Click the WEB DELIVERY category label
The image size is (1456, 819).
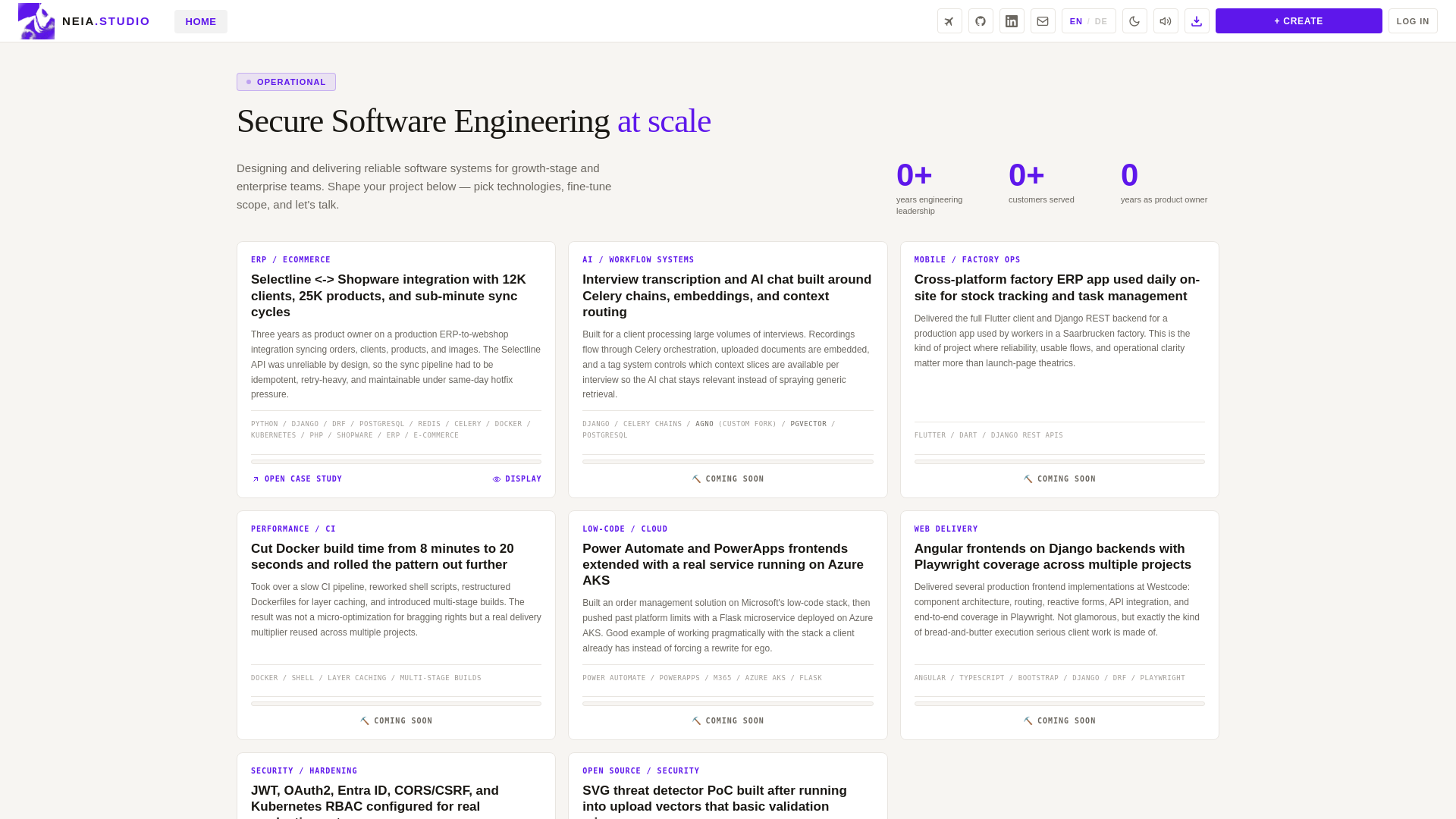[946, 529]
